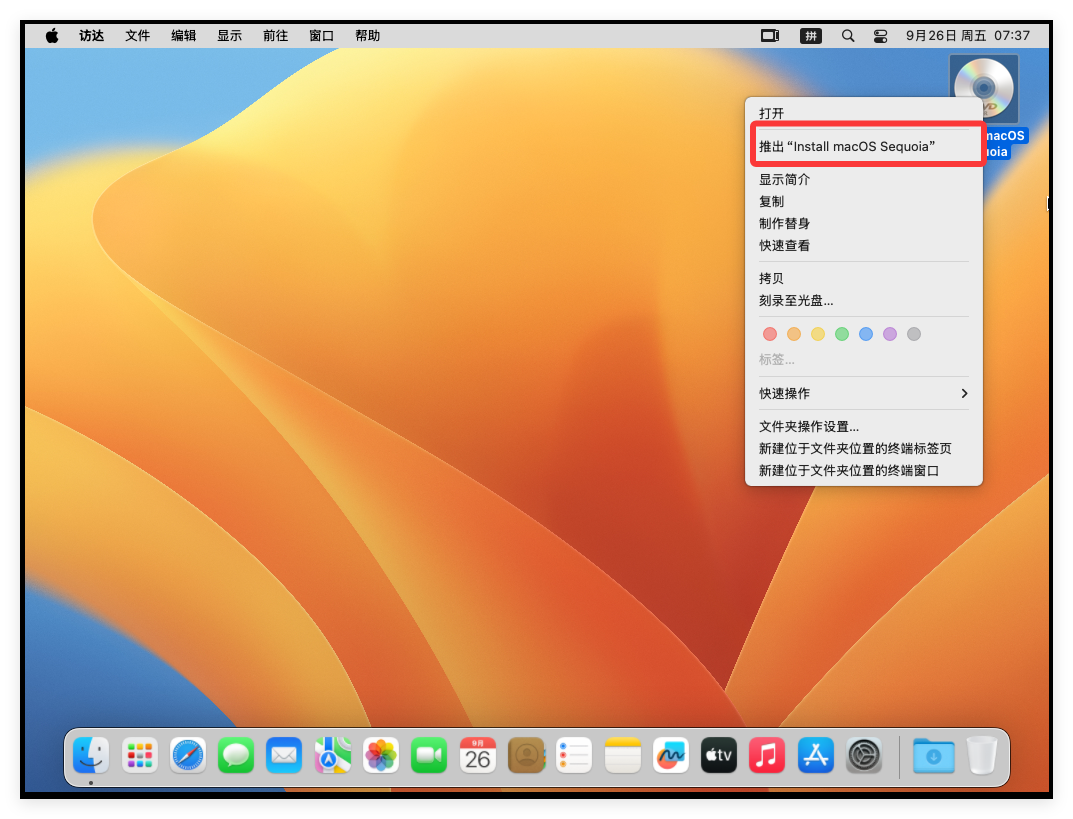Open Trash in Dock
The image size is (1073, 819).
tap(982, 755)
